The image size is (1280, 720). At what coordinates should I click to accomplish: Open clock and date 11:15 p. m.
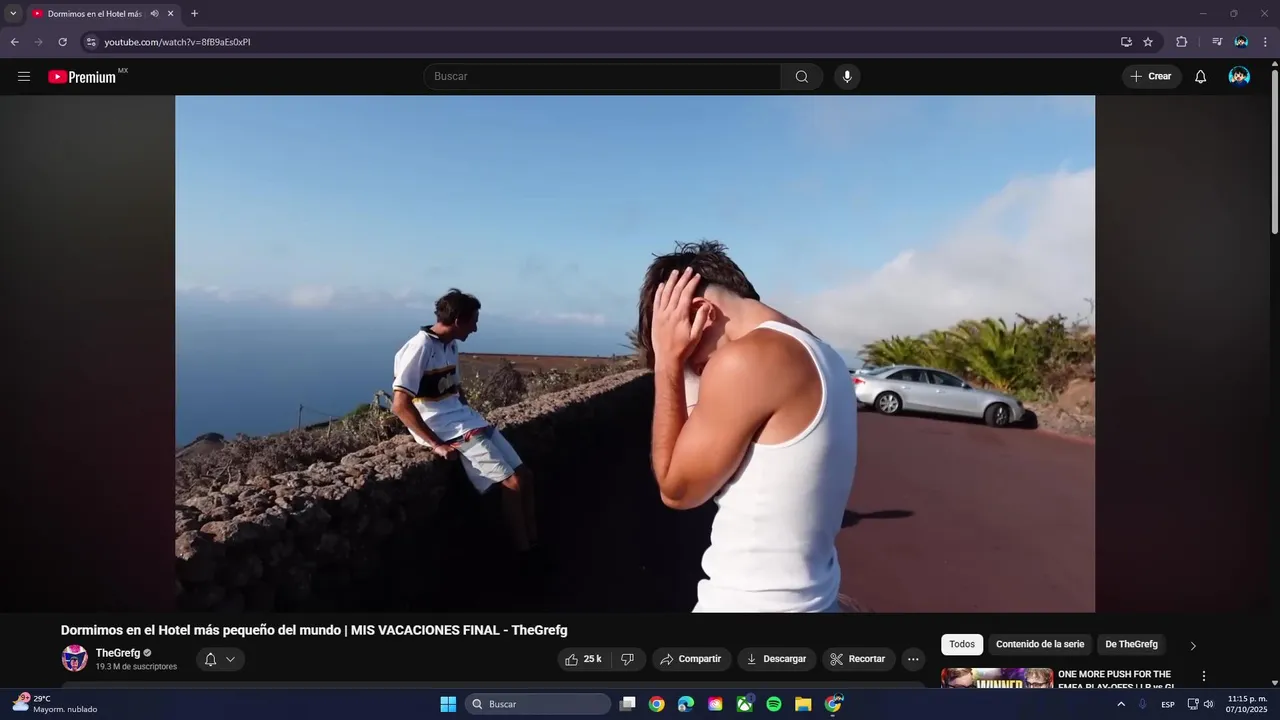click(x=1246, y=704)
